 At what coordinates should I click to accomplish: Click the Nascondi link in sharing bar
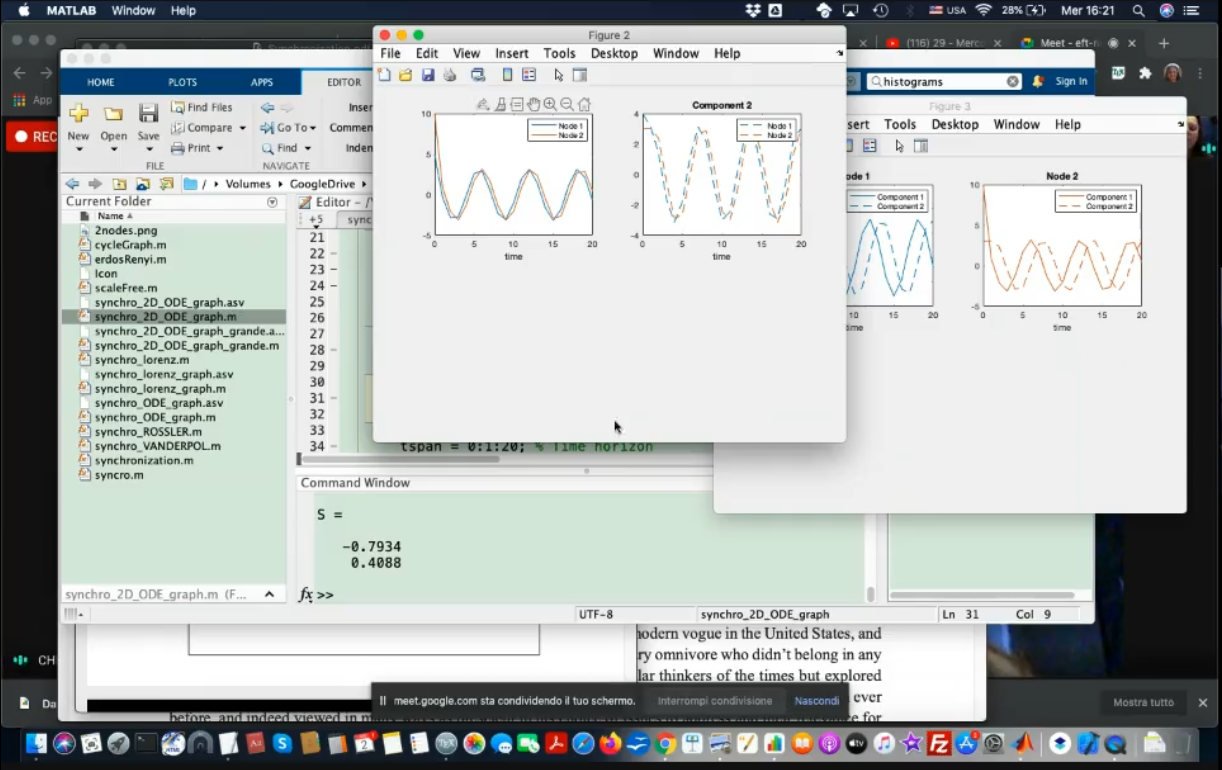pos(816,701)
